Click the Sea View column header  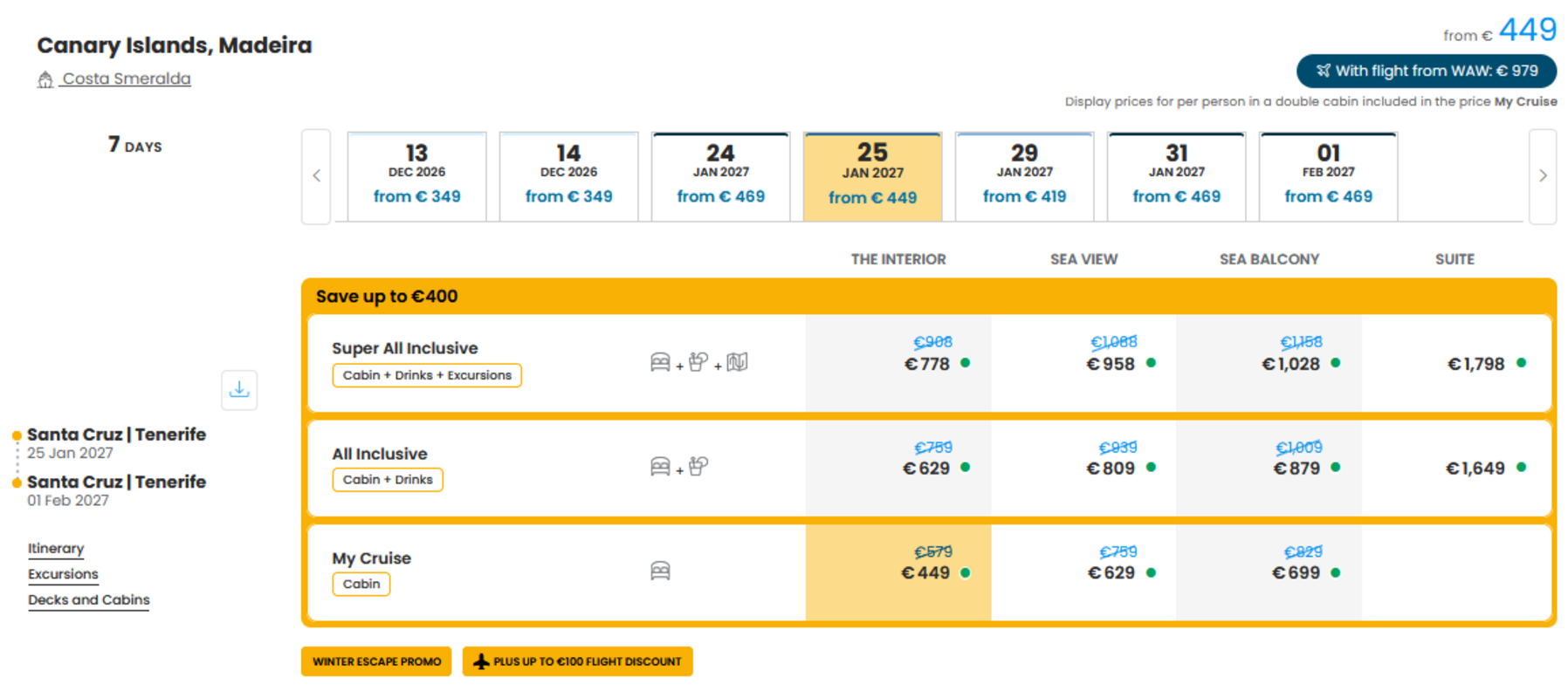click(1083, 259)
